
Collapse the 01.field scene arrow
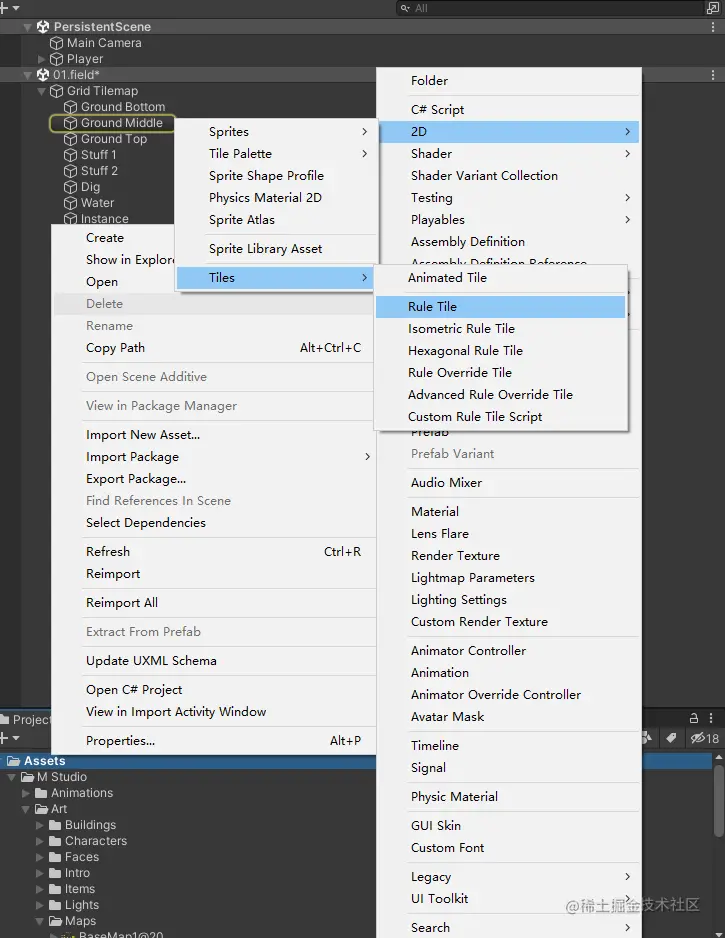pyautogui.click(x=27, y=75)
